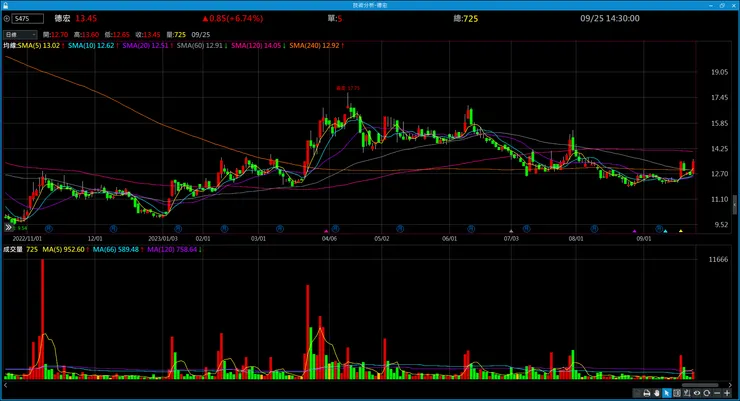
Task: Click the yellow triangle marker after 09/01
Action: tap(681, 231)
